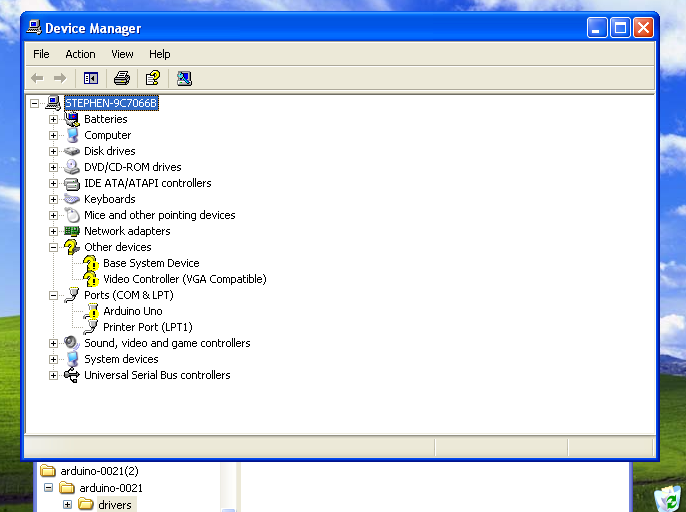Expand Sound, video and game controllers

53,343
